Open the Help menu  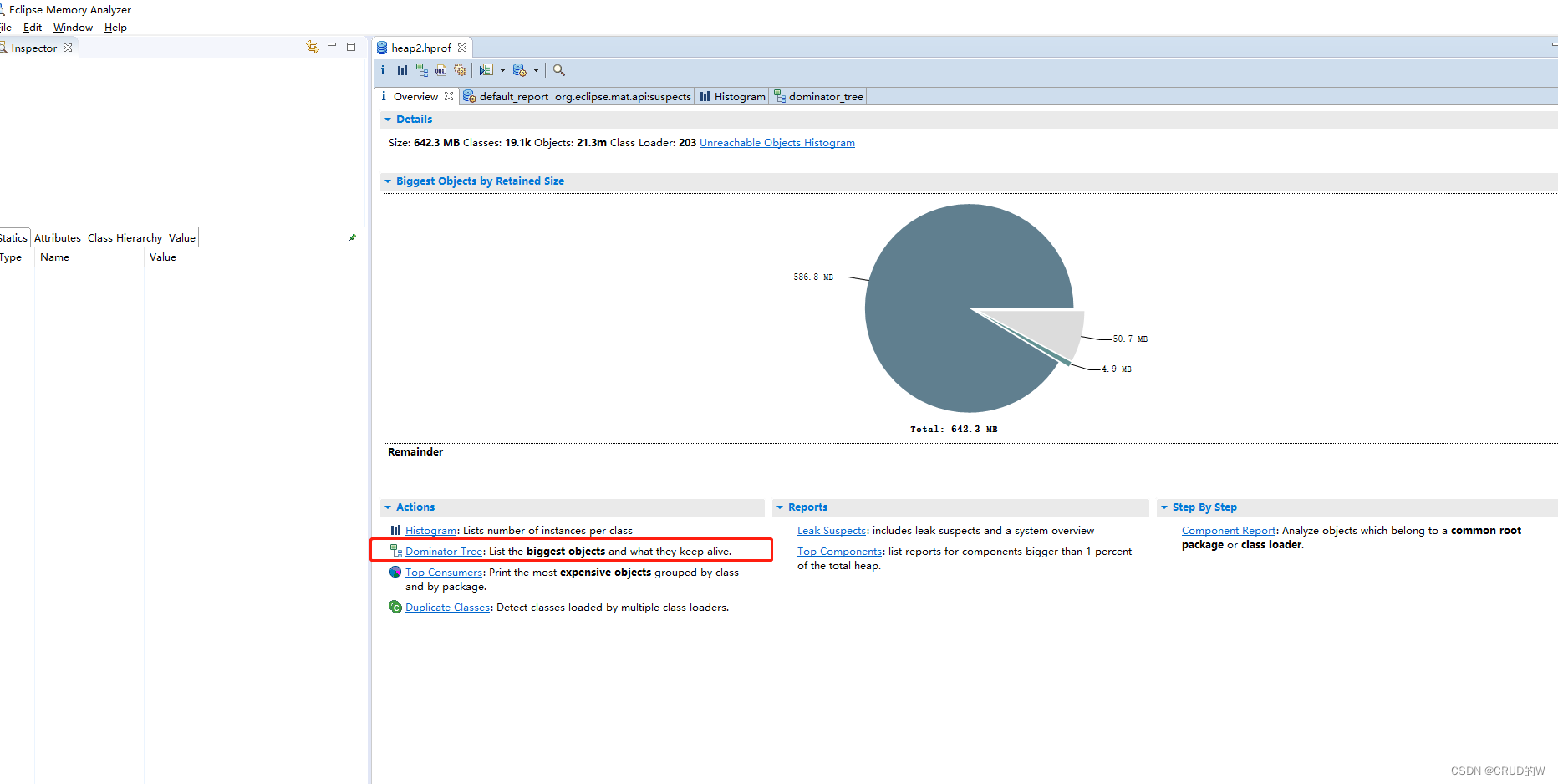115,28
